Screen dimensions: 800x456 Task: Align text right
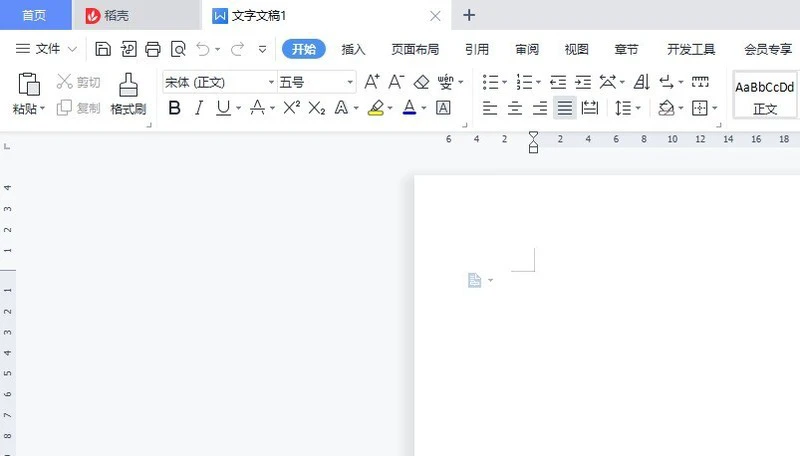[x=540, y=108]
